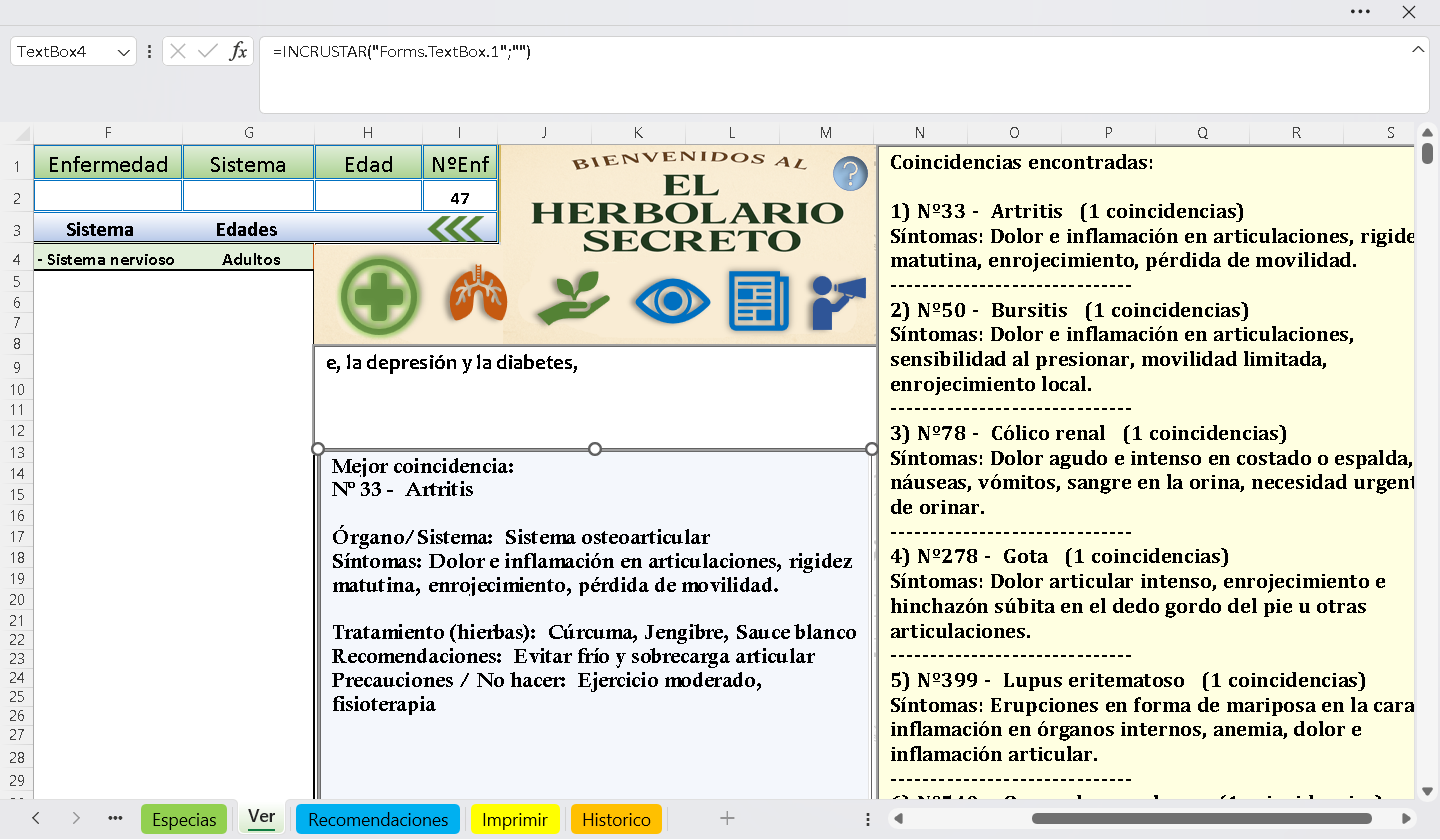
Task: Click the blue newspaper document icon
Action: click(x=759, y=301)
